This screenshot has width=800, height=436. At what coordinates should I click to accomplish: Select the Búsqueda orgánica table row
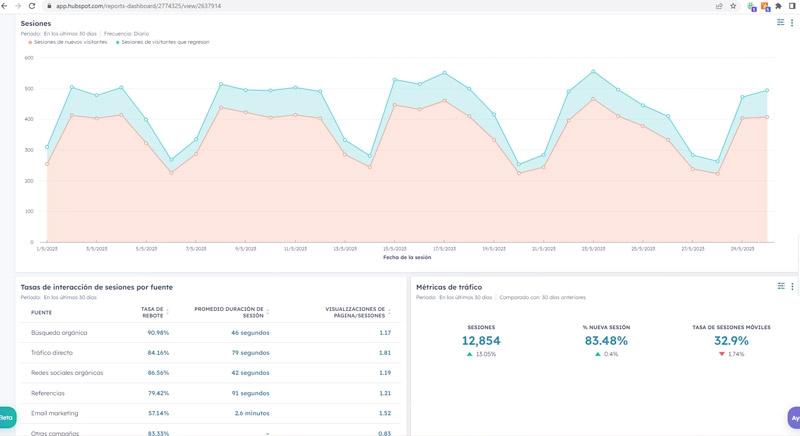(x=59, y=332)
